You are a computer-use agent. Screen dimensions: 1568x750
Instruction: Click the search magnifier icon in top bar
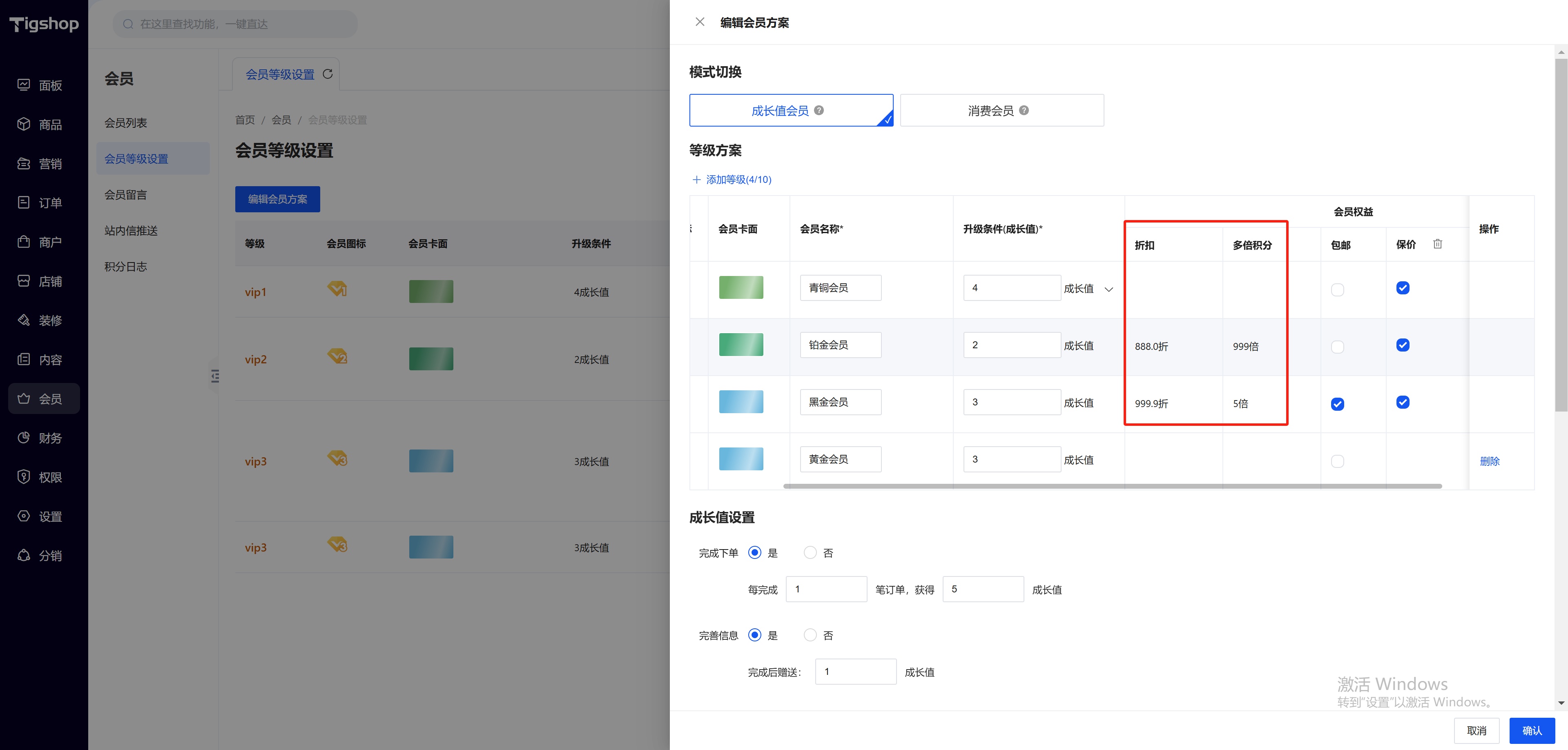128,24
